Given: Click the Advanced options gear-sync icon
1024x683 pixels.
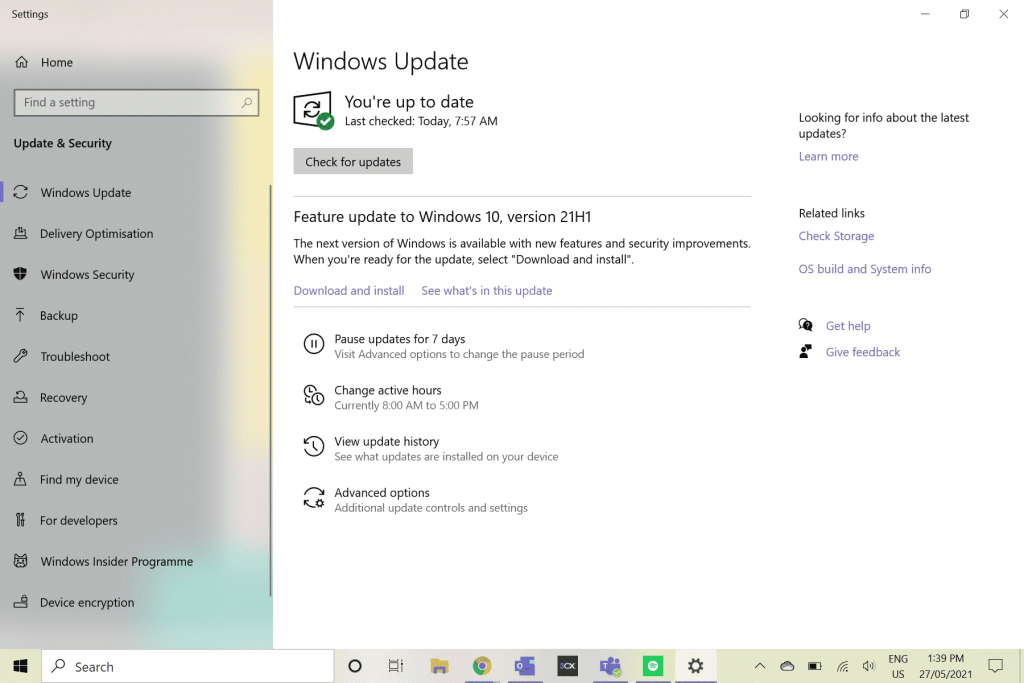Looking at the screenshot, I should (x=313, y=498).
